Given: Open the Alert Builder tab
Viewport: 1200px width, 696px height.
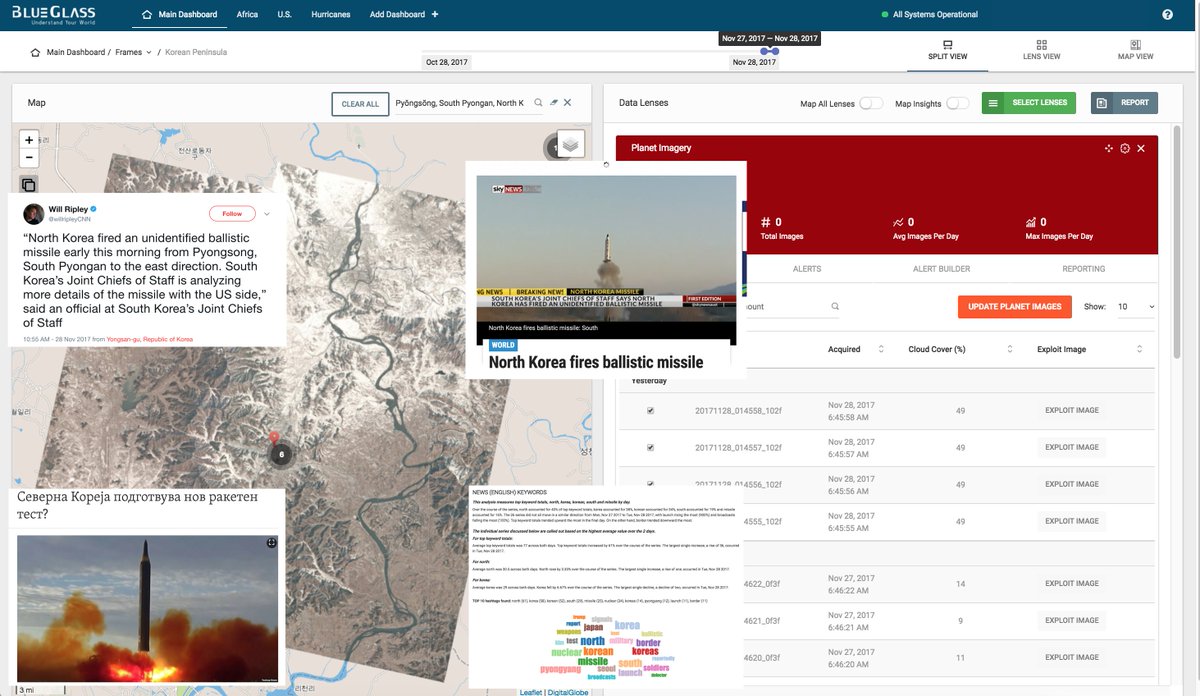Looking at the screenshot, I should click(941, 269).
